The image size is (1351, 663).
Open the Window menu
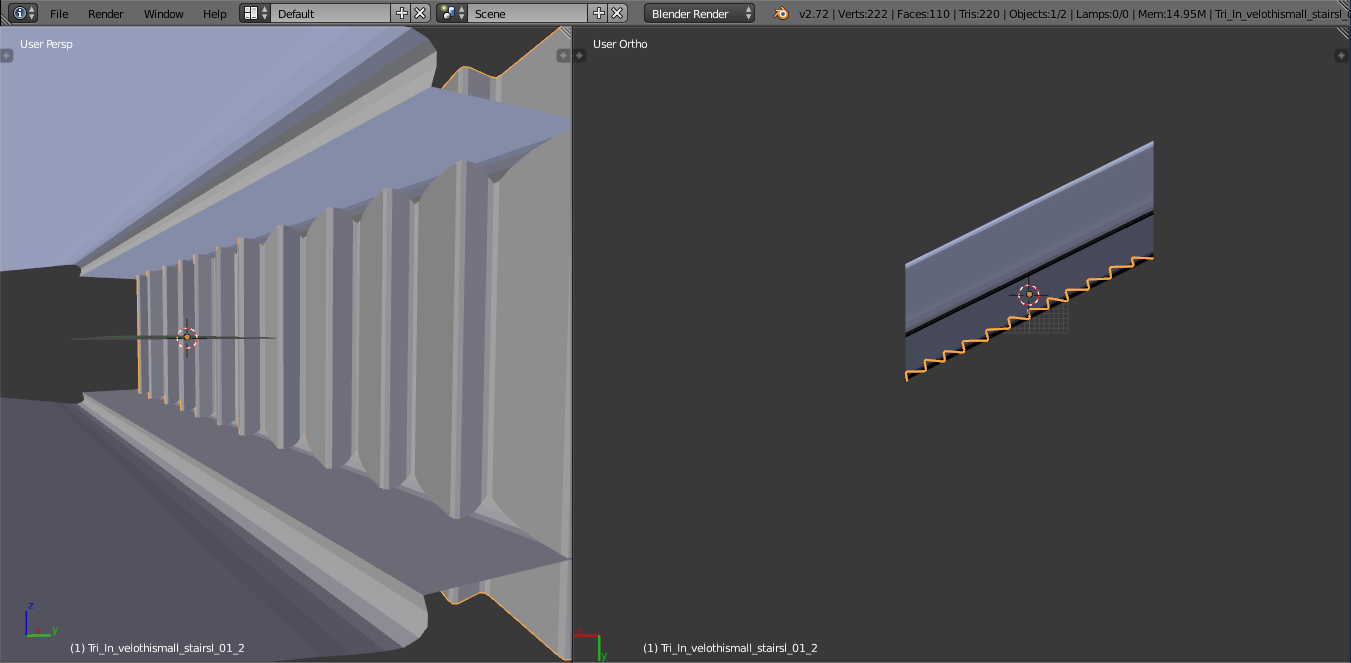coord(163,13)
